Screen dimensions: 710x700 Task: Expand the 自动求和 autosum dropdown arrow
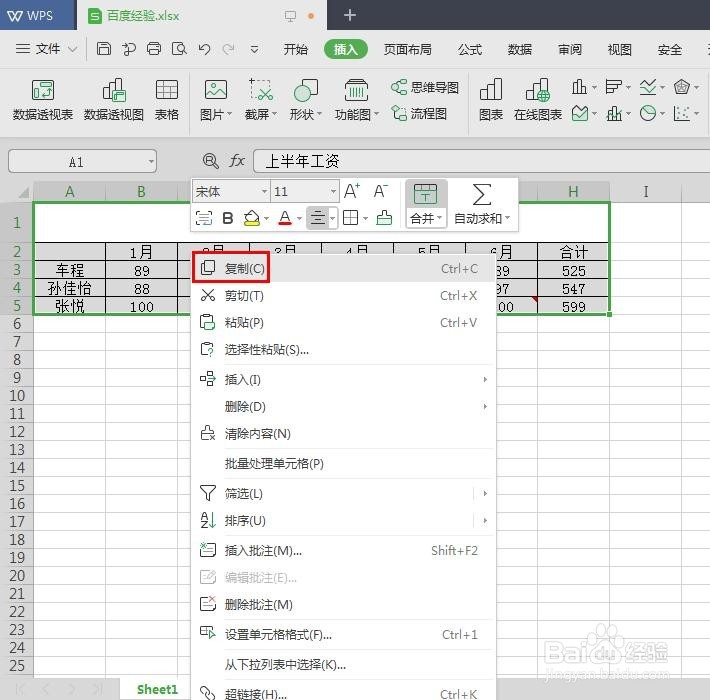point(508,218)
